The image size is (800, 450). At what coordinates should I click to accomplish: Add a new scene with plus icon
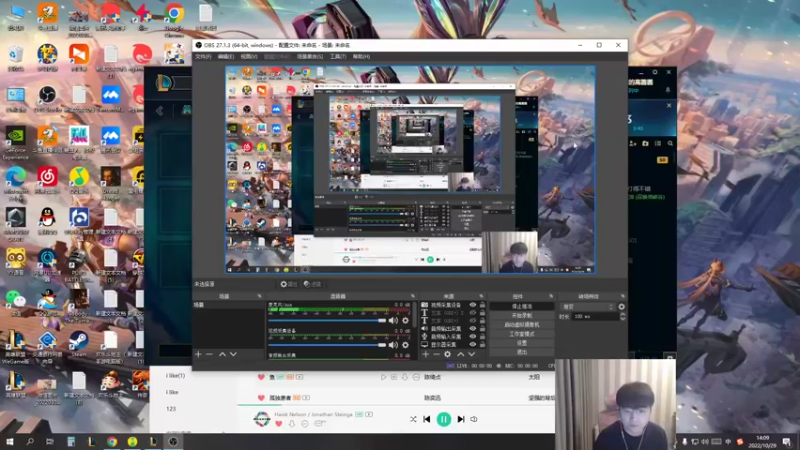[x=198, y=354]
